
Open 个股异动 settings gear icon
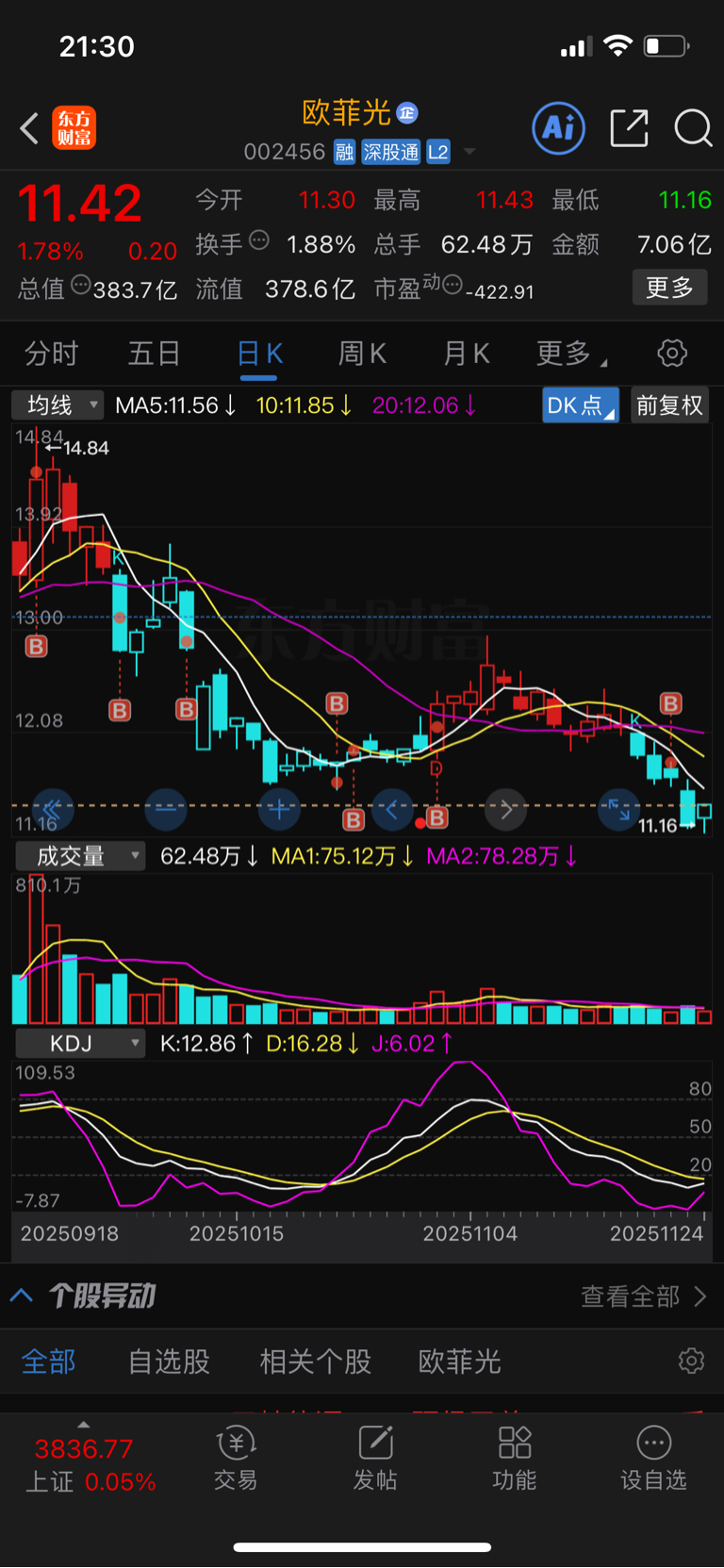(x=691, y=1362)
